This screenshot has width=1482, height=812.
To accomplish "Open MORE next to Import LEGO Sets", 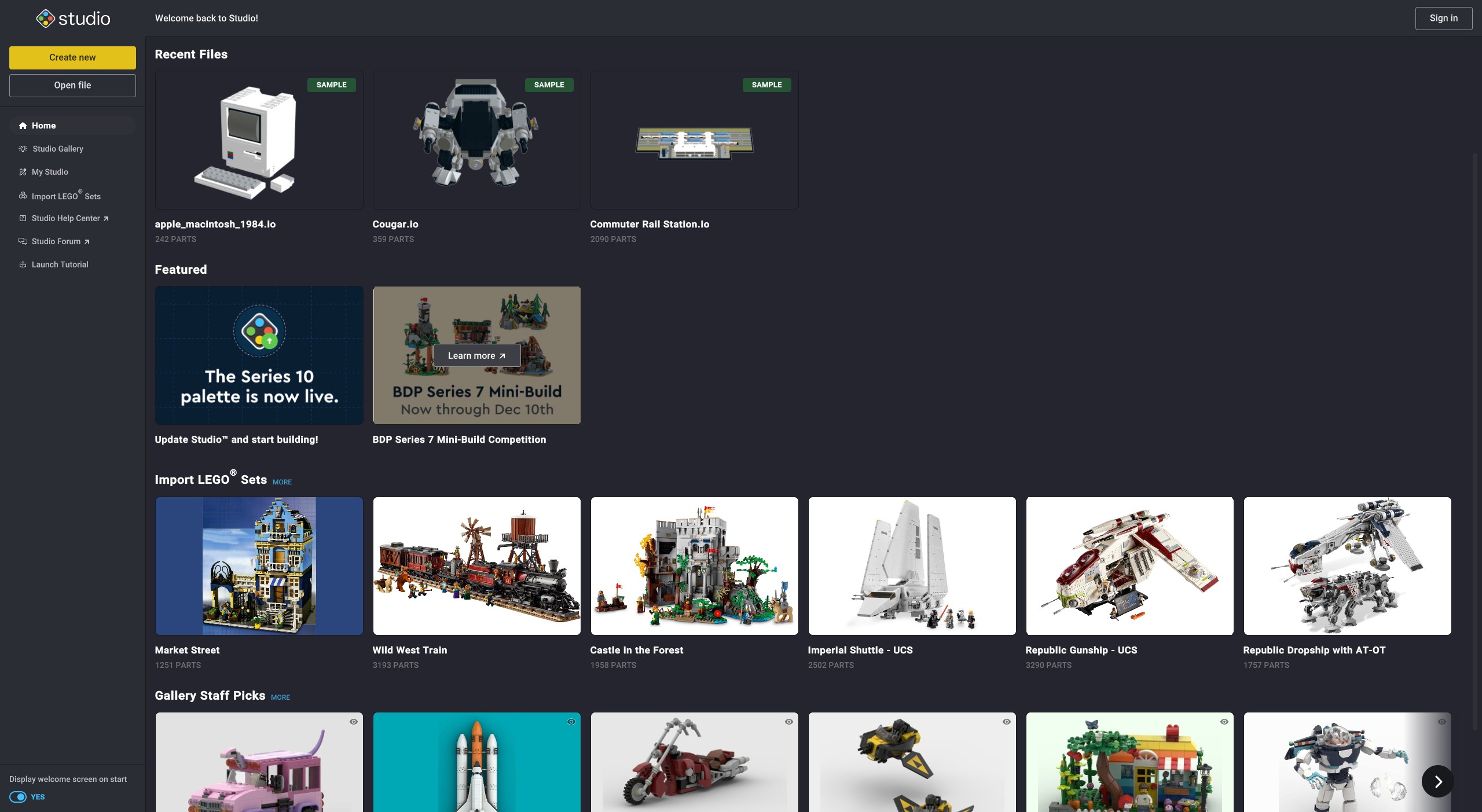I will (x=282, y=482).
